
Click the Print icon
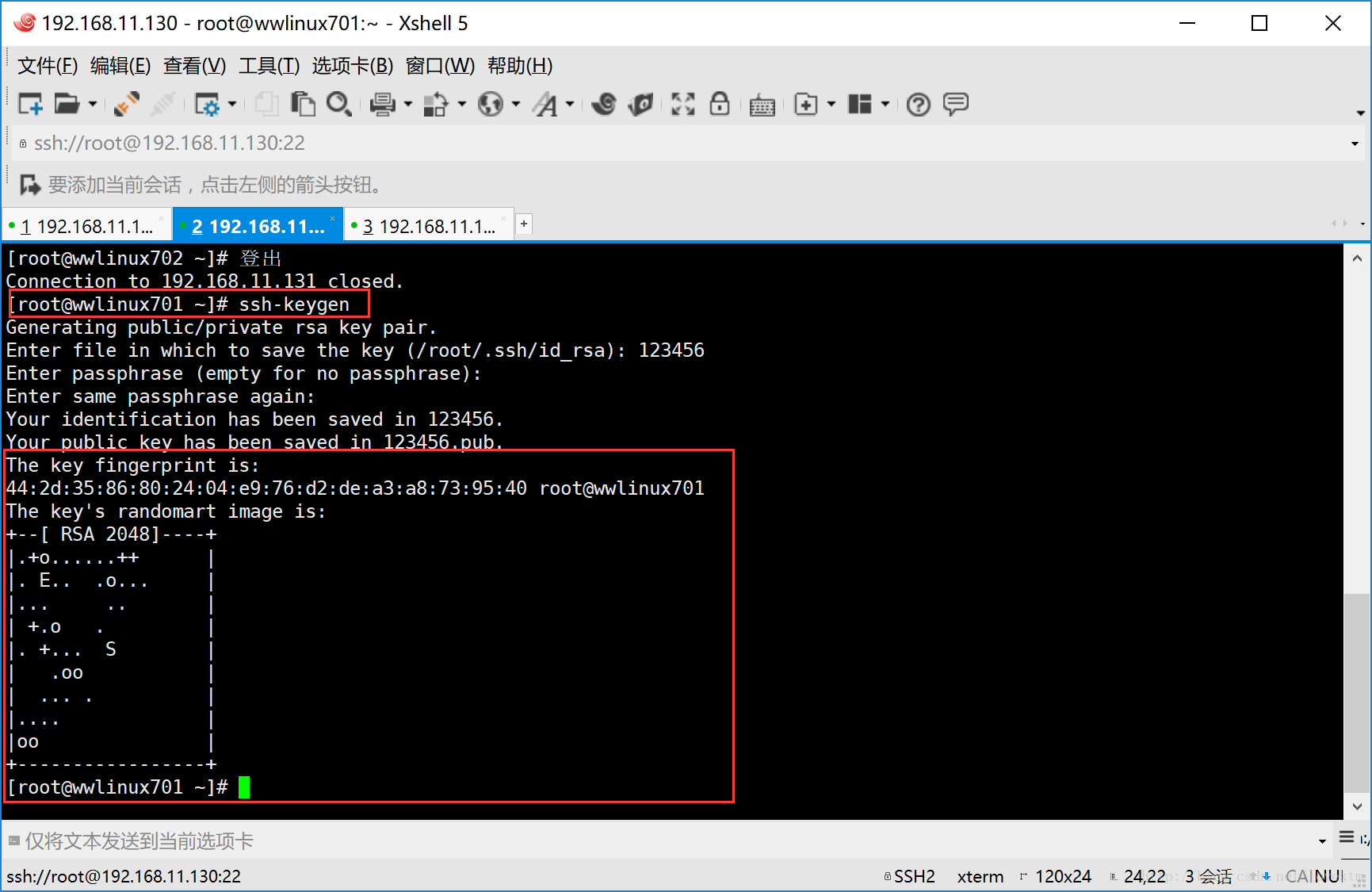pyautogui.click(x=383, y=104)
